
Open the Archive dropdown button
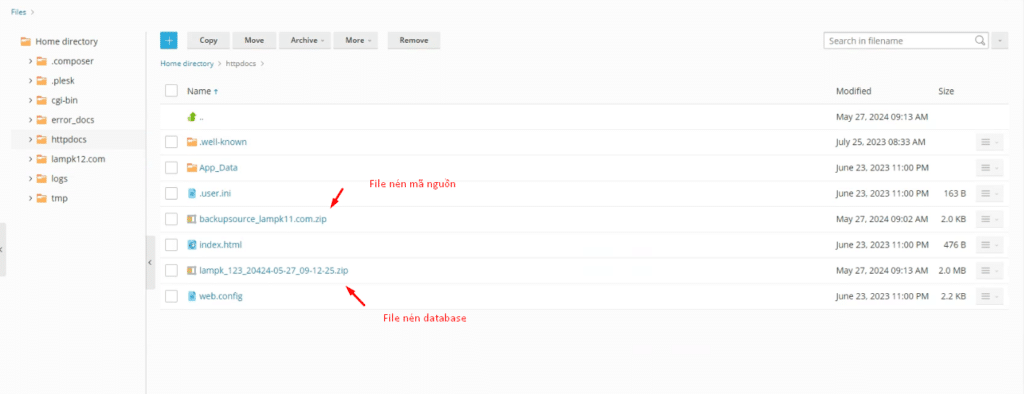305,41
